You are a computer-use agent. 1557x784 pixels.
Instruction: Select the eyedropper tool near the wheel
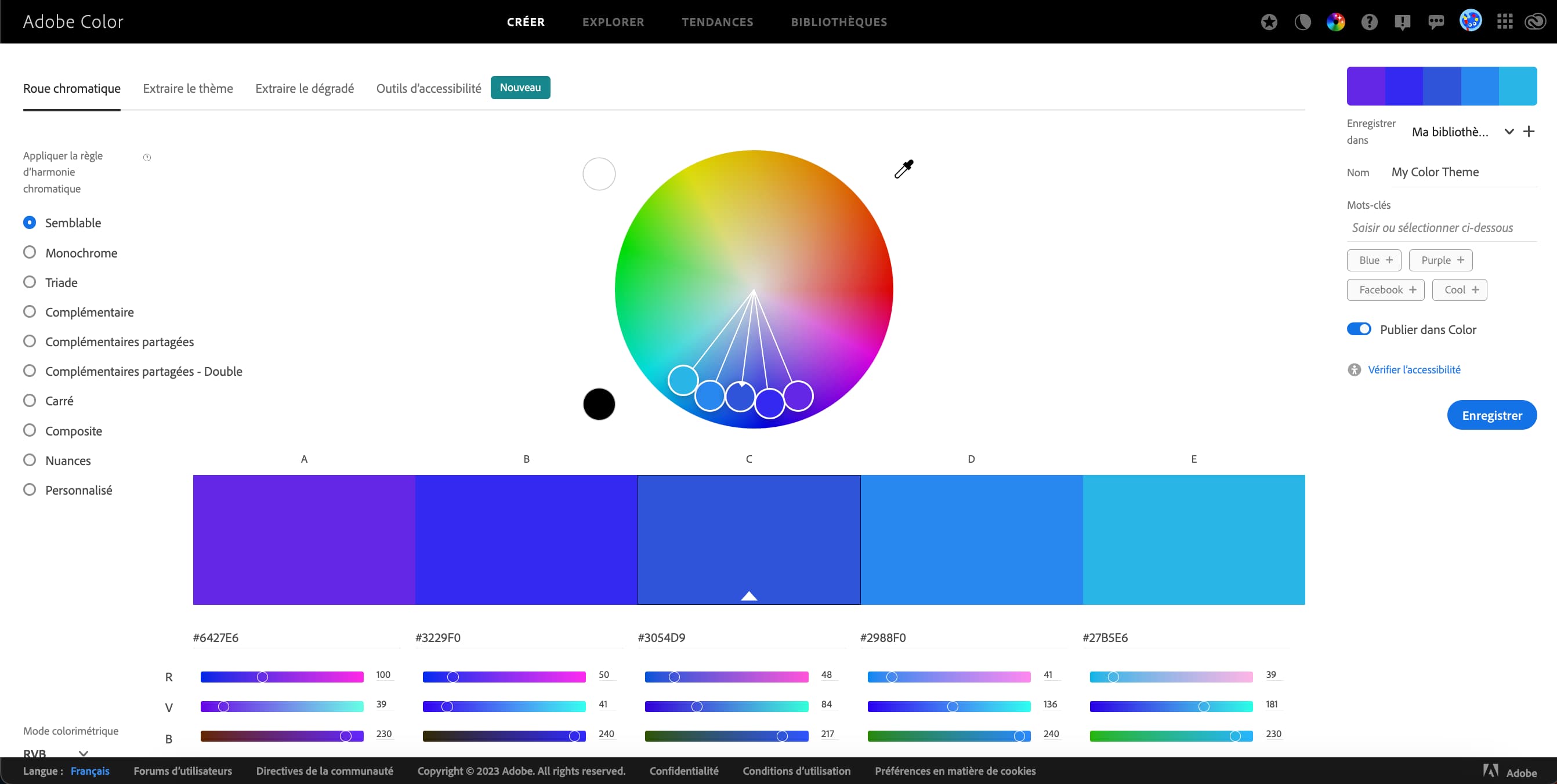tap(904, 169)
